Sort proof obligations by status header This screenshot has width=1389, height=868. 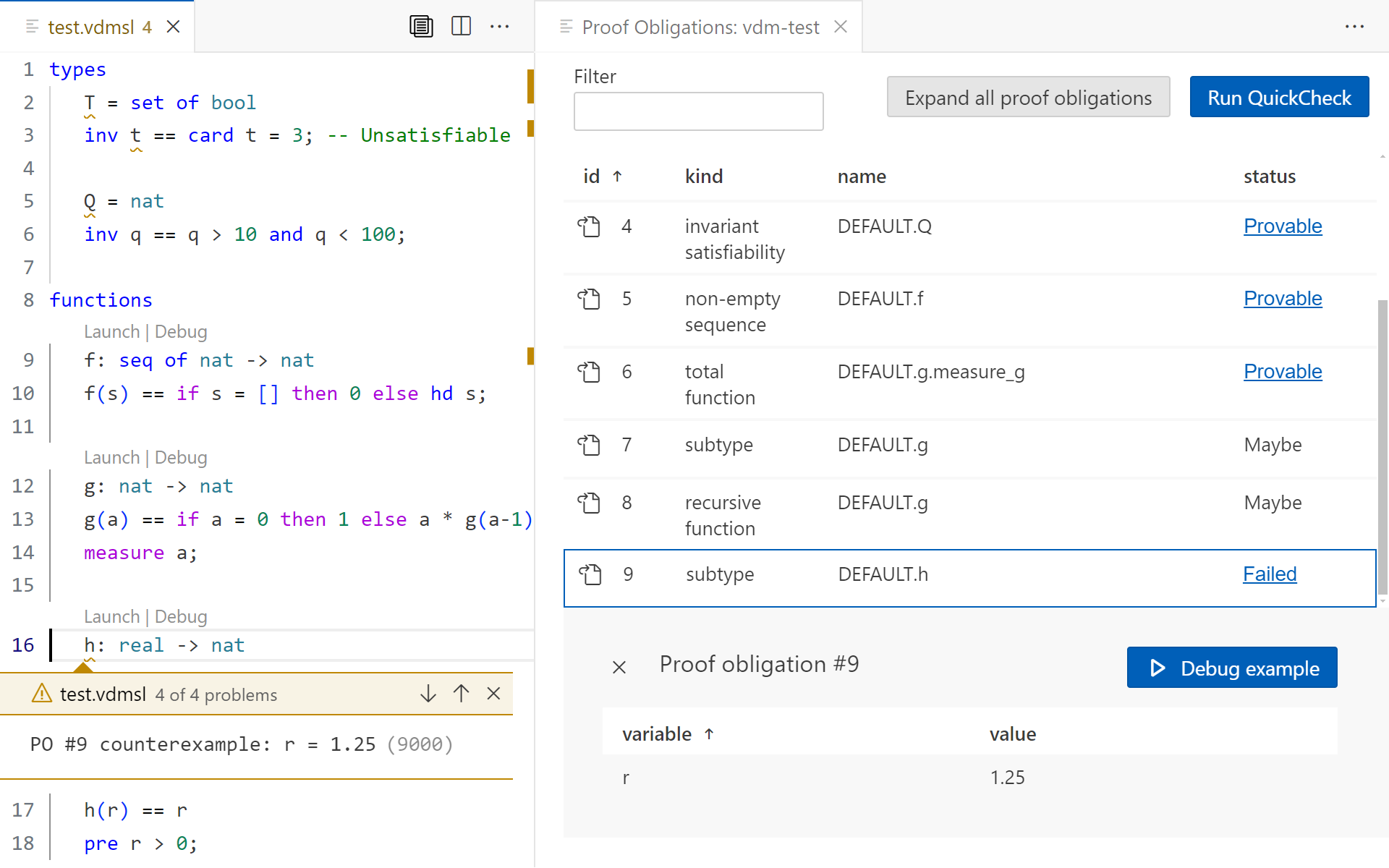point(1269,176)
